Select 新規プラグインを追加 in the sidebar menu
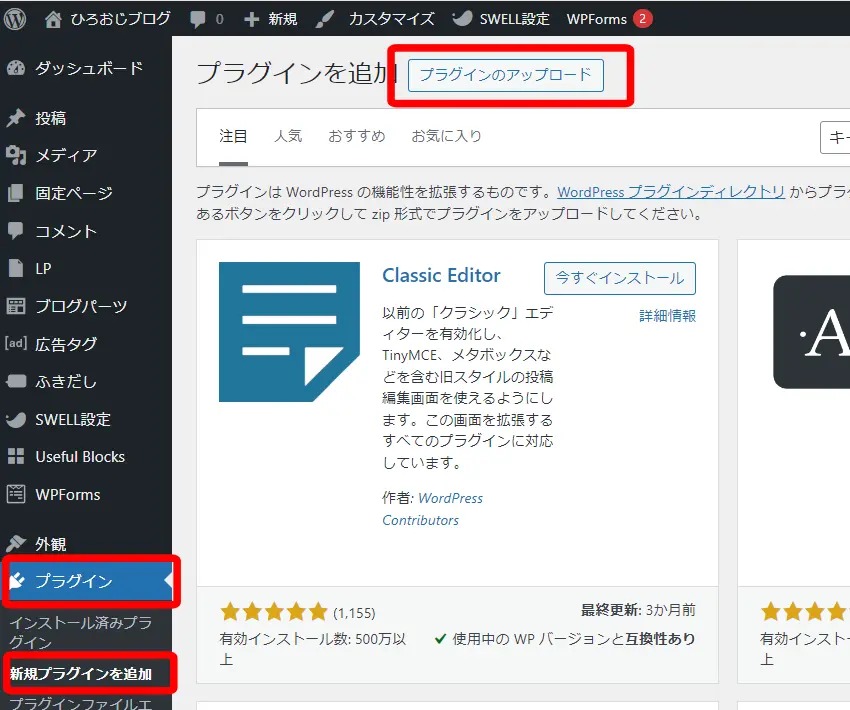 [80, 674]
